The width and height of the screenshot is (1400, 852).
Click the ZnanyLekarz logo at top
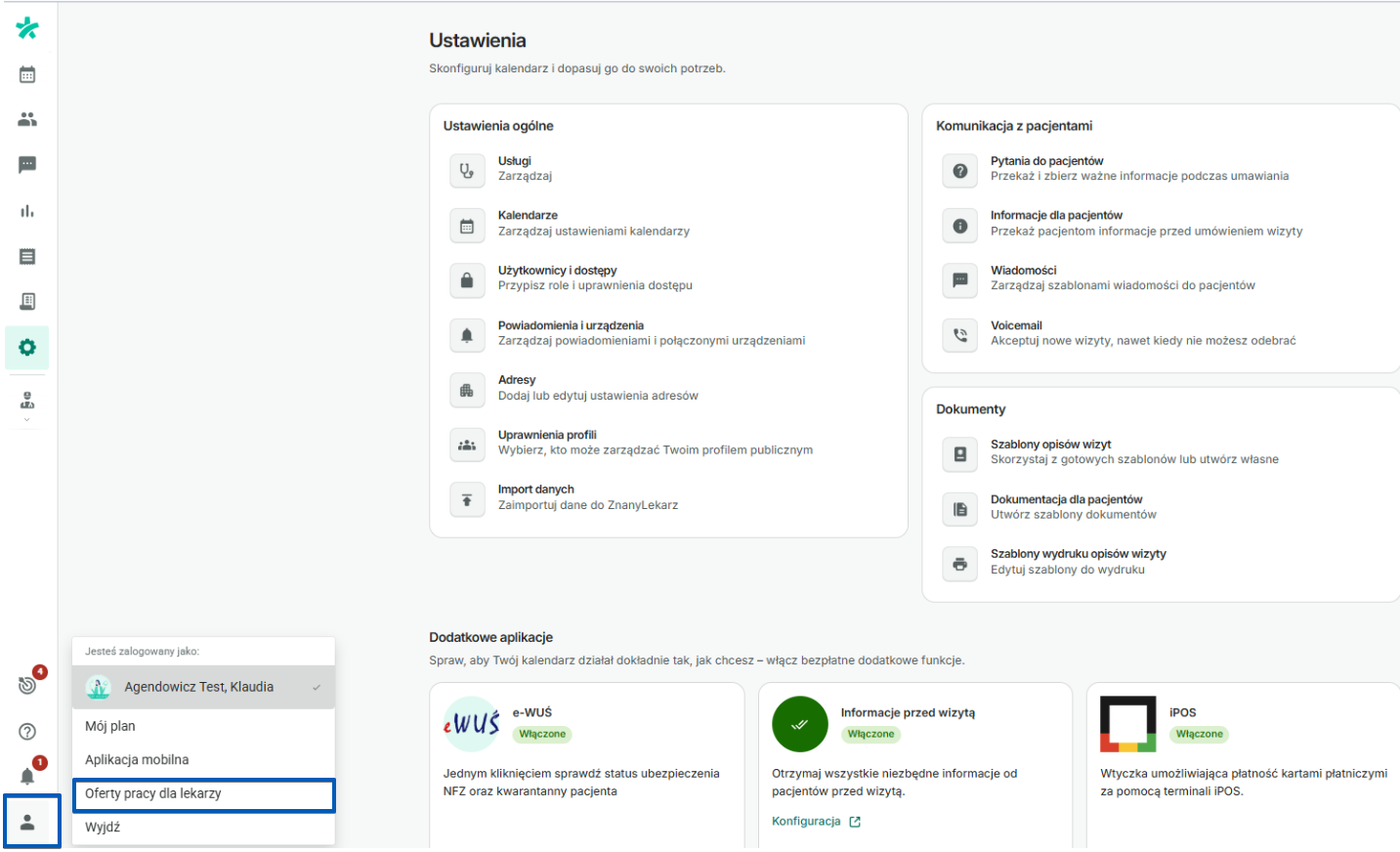point(27,27)
